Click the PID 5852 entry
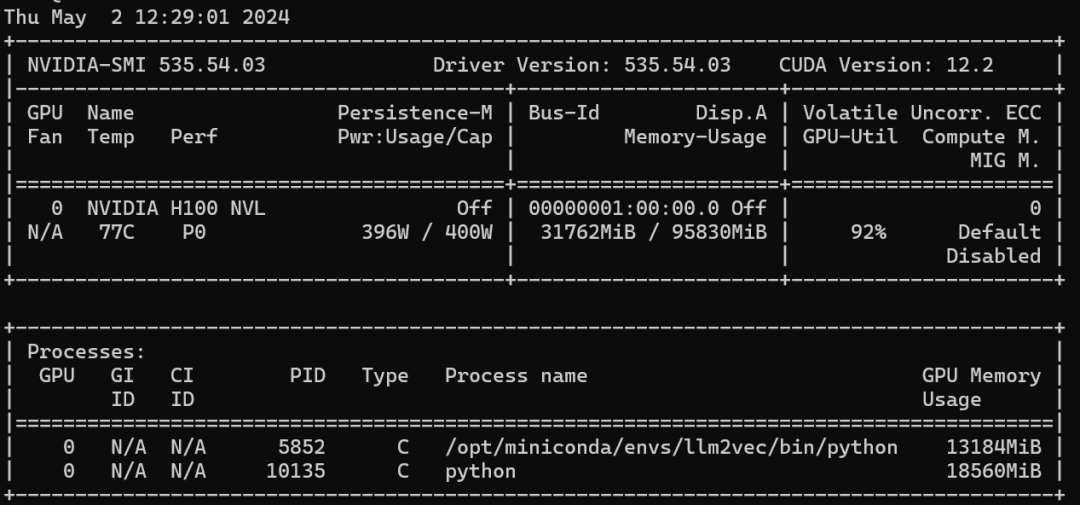The height and width of the screenshot is (505, 1080). [302, 447]
